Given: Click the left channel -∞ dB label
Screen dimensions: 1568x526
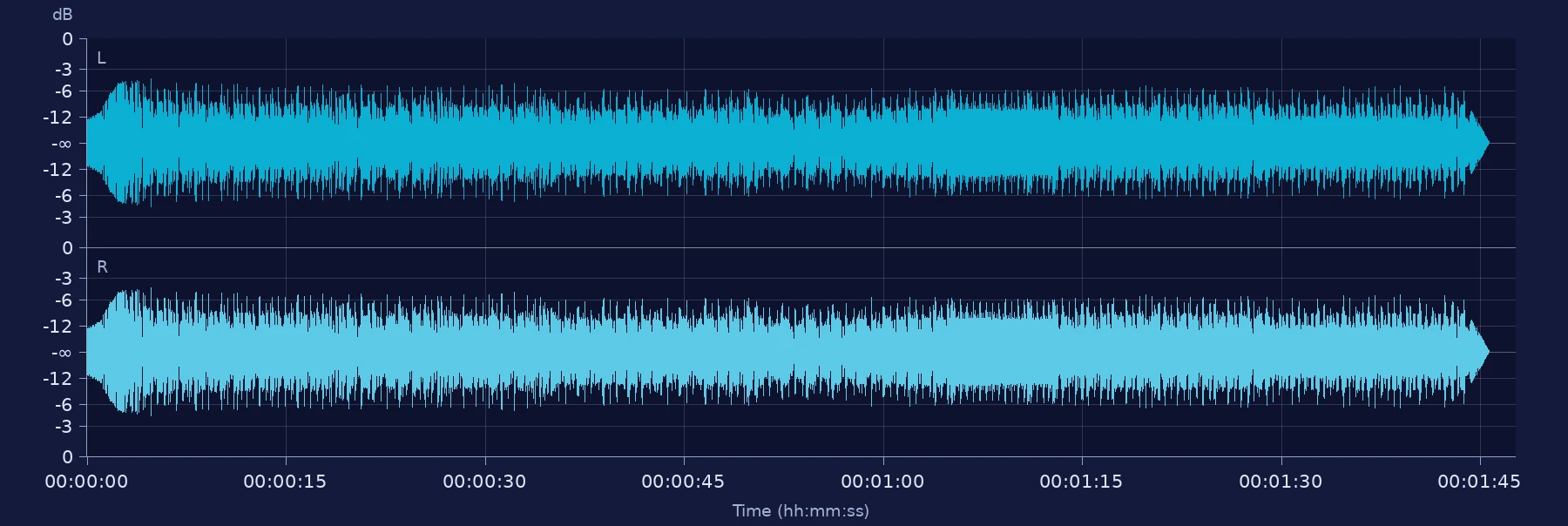Looking at the screenshot, I should (61, 144).
